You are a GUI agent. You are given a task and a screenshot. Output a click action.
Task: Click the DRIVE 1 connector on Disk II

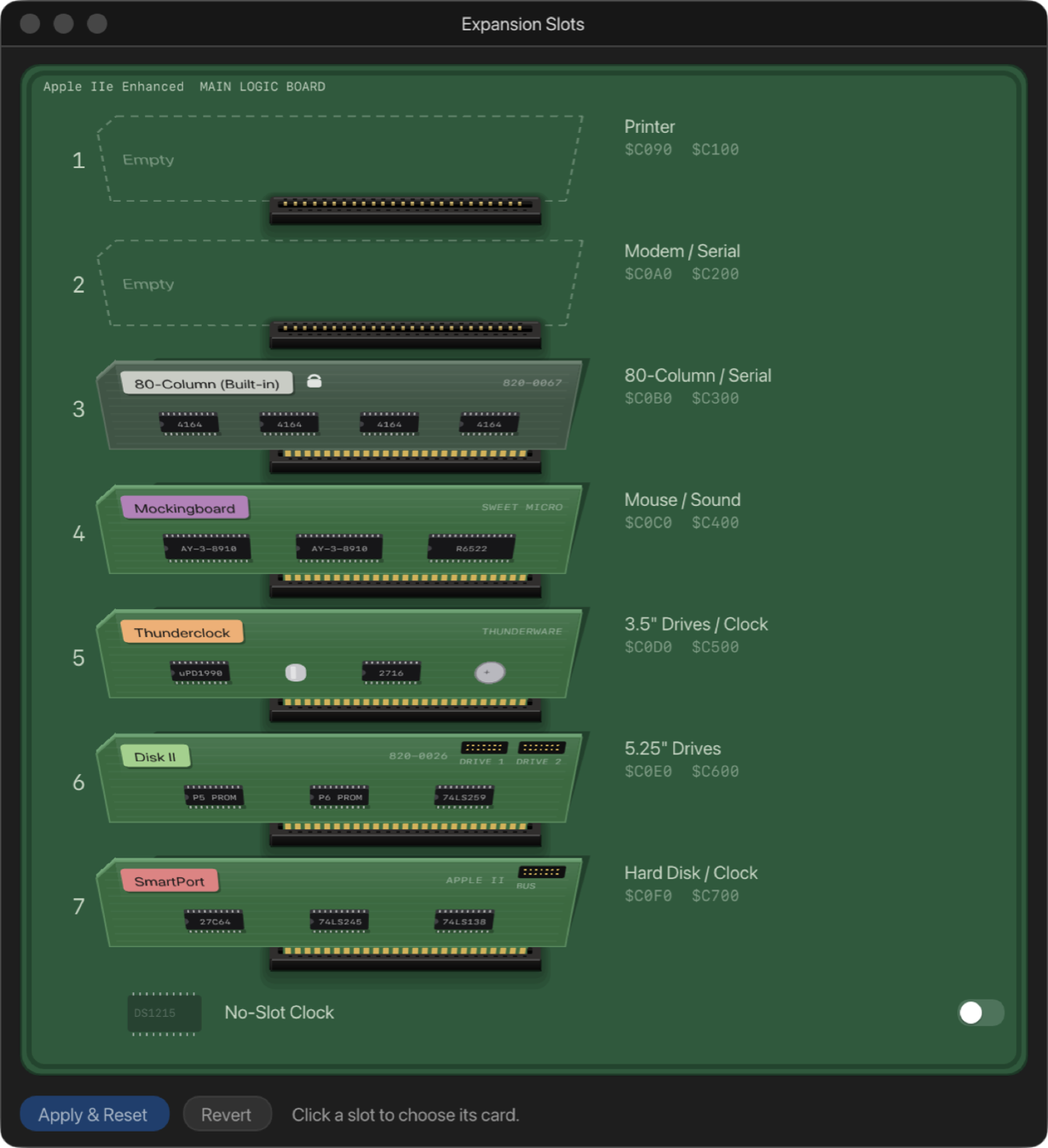[484, 748]
